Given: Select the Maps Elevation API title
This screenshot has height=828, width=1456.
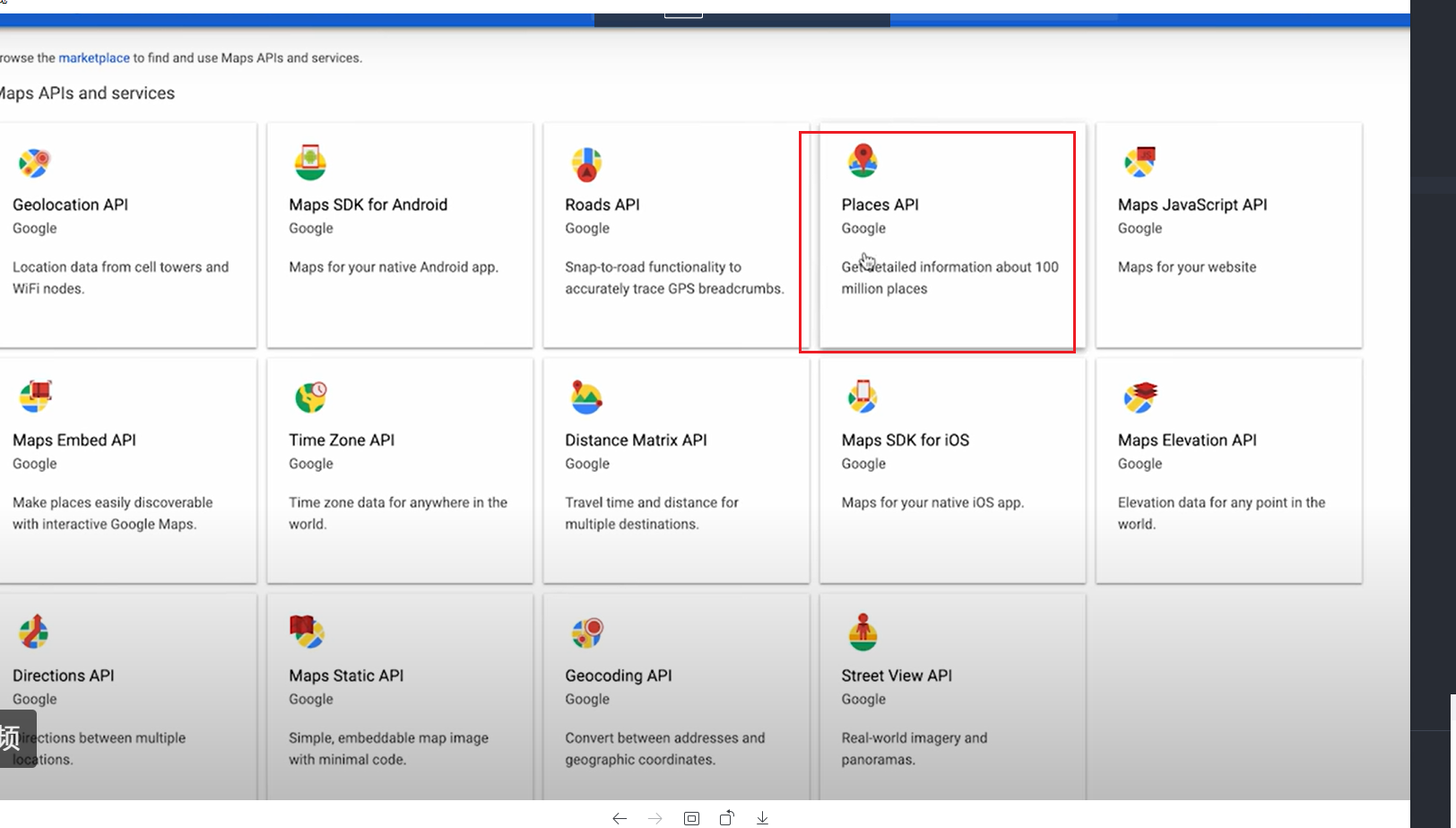Looking at the screenshot, I should [x=1187, y=440].
